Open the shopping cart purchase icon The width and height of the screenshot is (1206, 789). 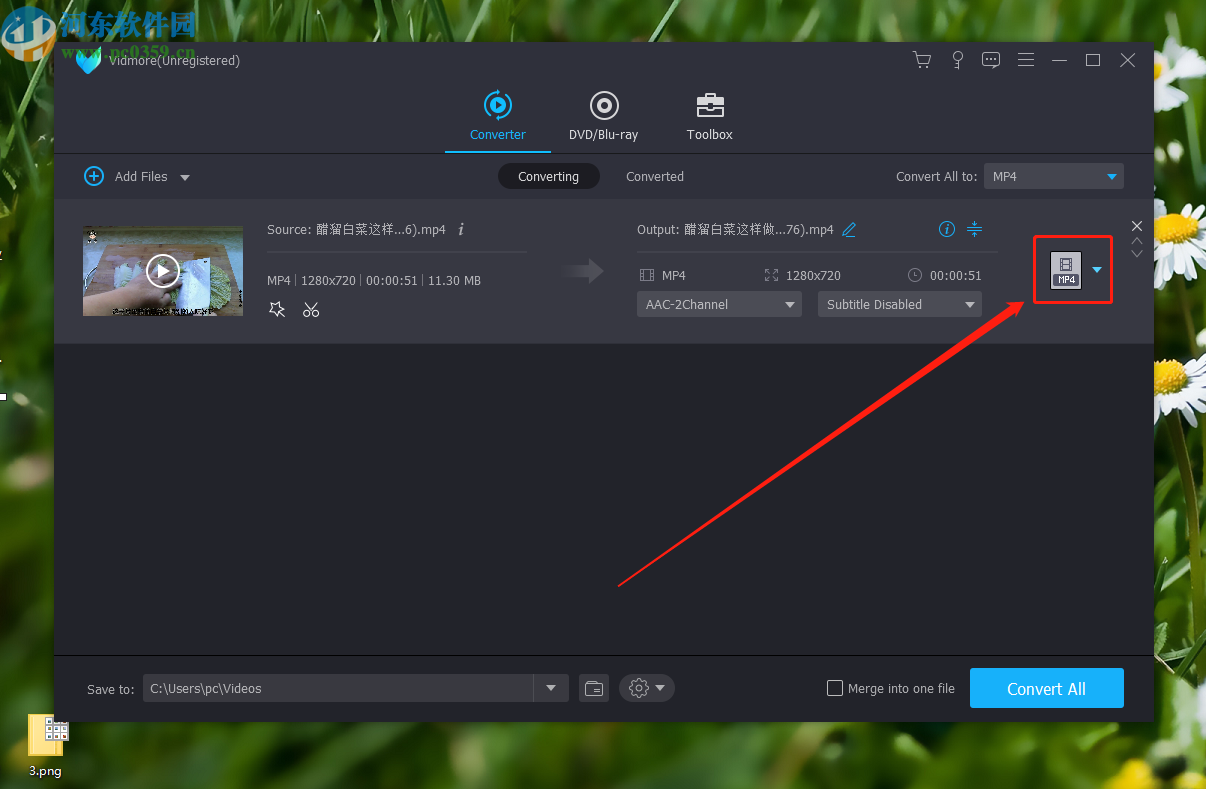(x=922, y=60)
